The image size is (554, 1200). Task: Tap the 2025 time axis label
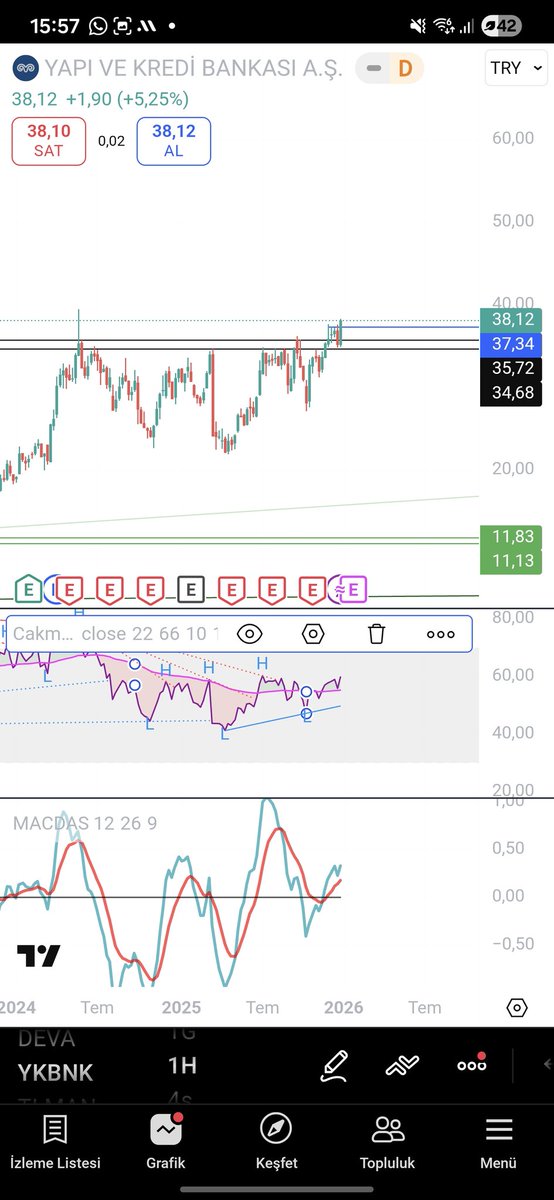point(181,1007)
